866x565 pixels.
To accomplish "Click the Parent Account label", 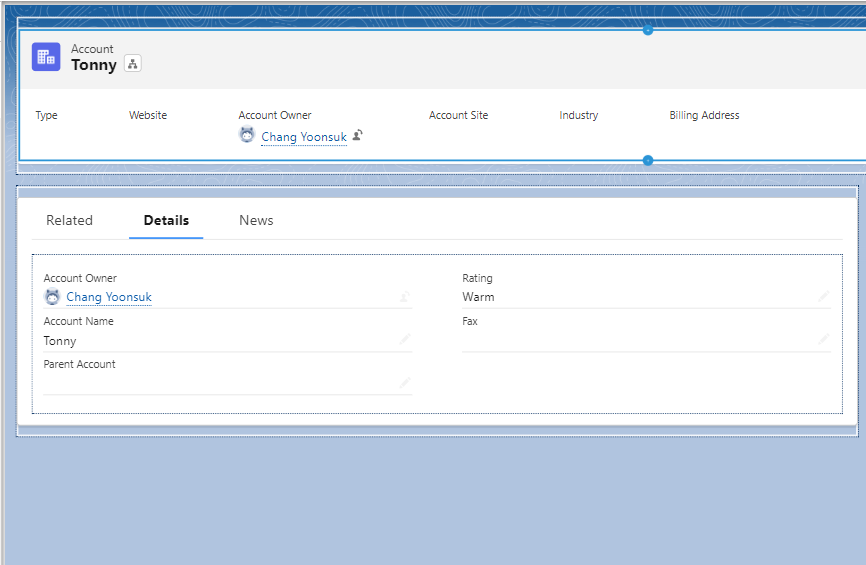I will point(80,364).
